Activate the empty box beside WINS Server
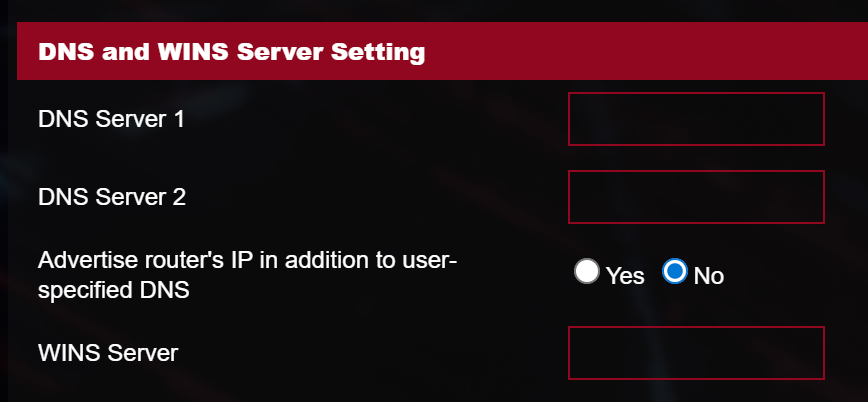The height and width of the screenshot is (402, 868). pos(696,353)
